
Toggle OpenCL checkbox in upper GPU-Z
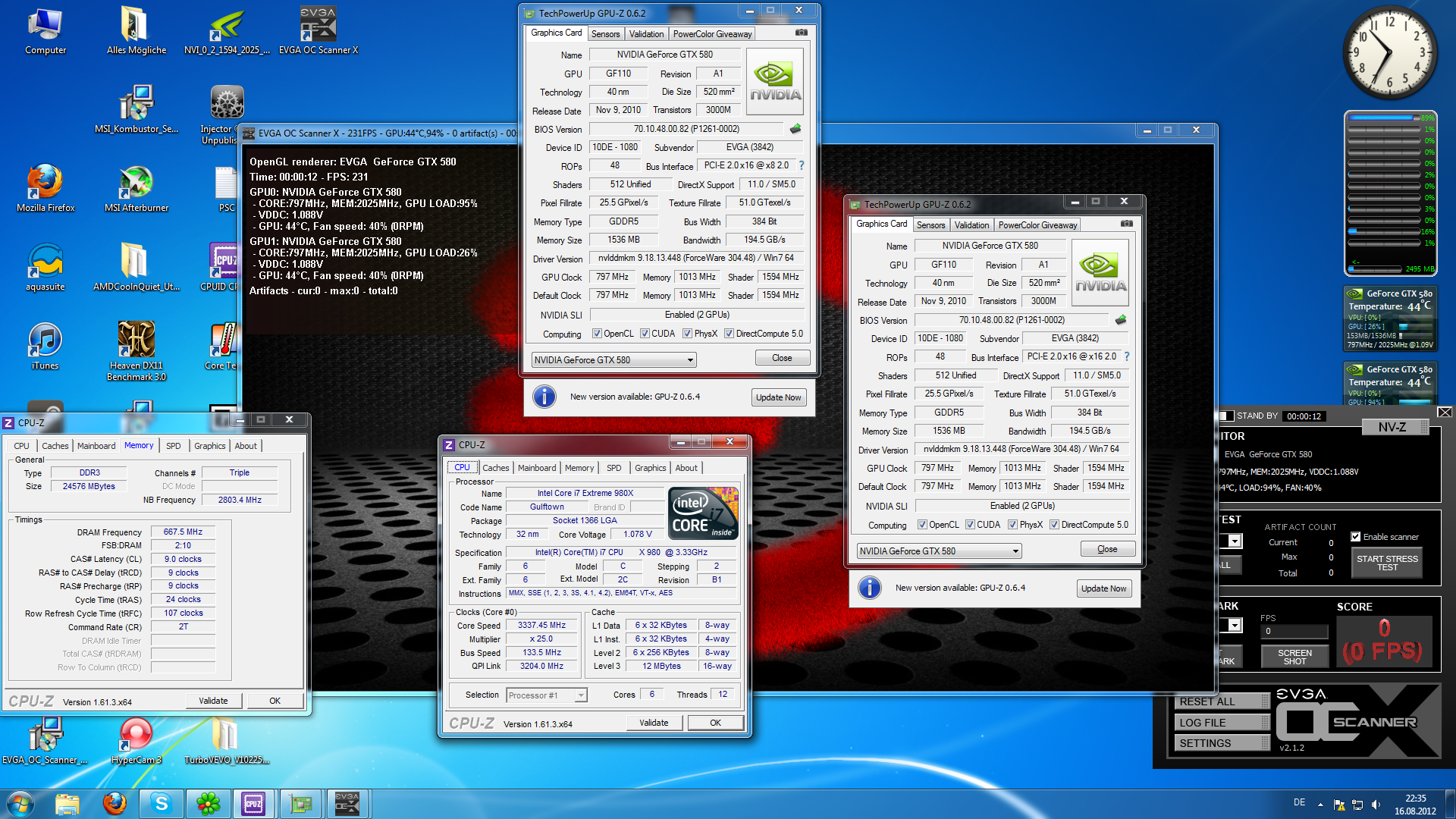tap(597, 334)
